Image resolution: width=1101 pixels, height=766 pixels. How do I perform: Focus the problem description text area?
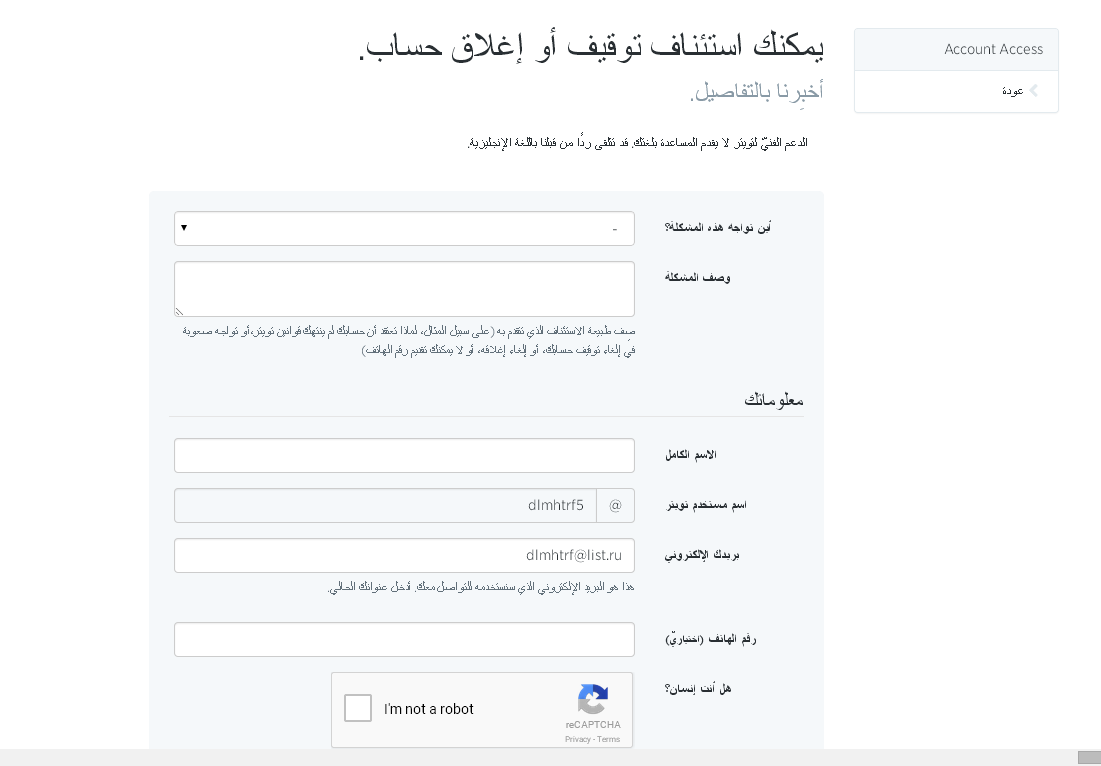(x=404, y=289)
